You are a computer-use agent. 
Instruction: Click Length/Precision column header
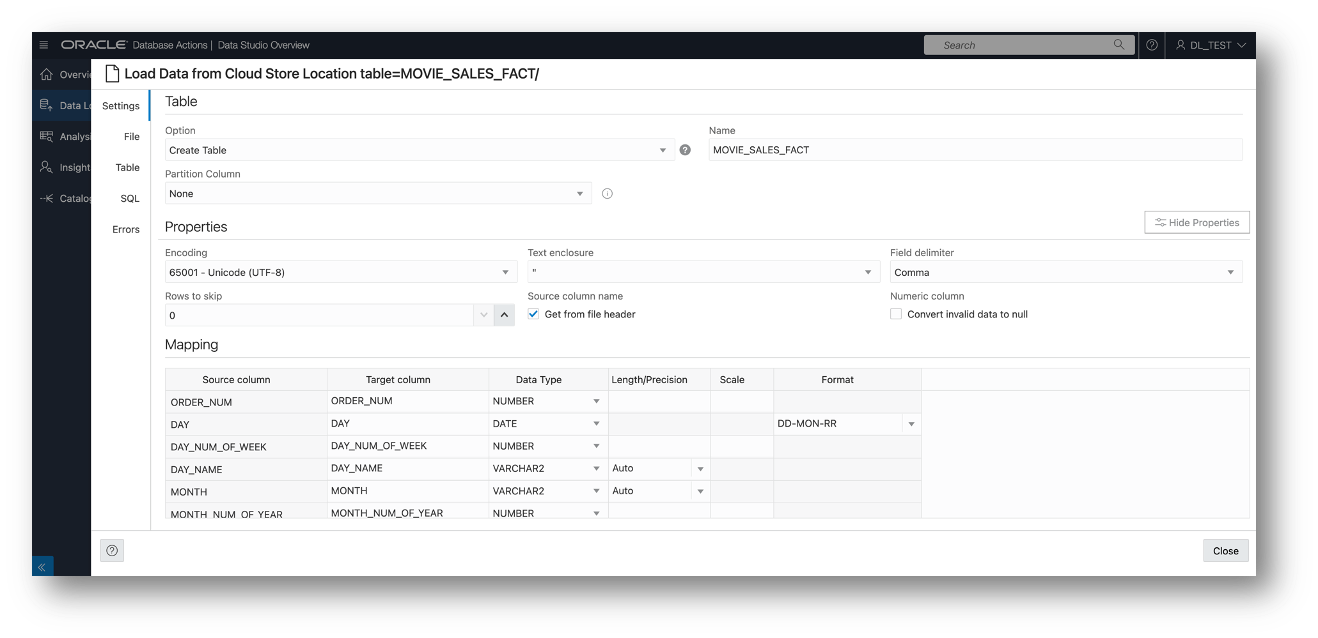659,380
